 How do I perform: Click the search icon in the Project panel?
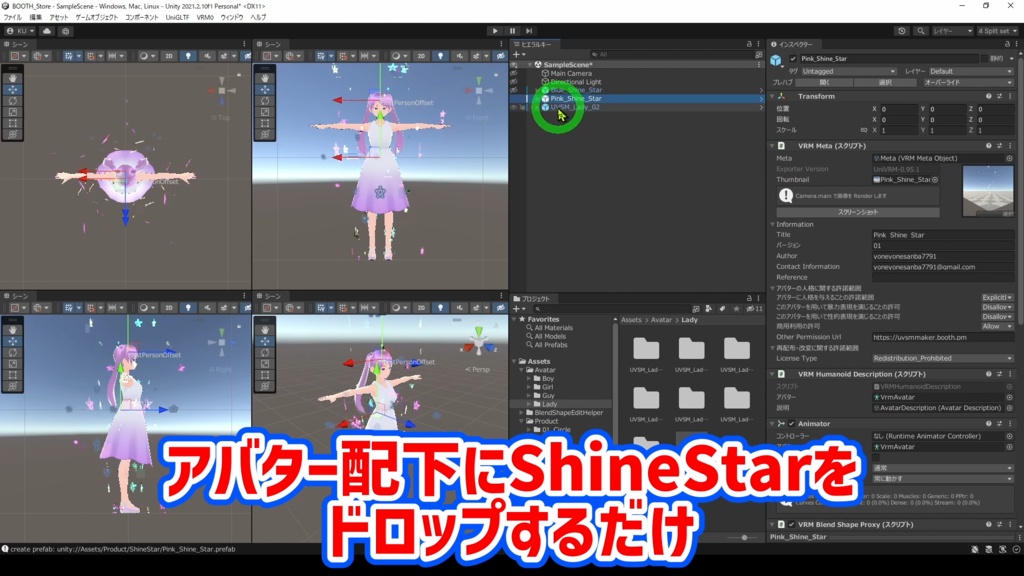point(538,308)
